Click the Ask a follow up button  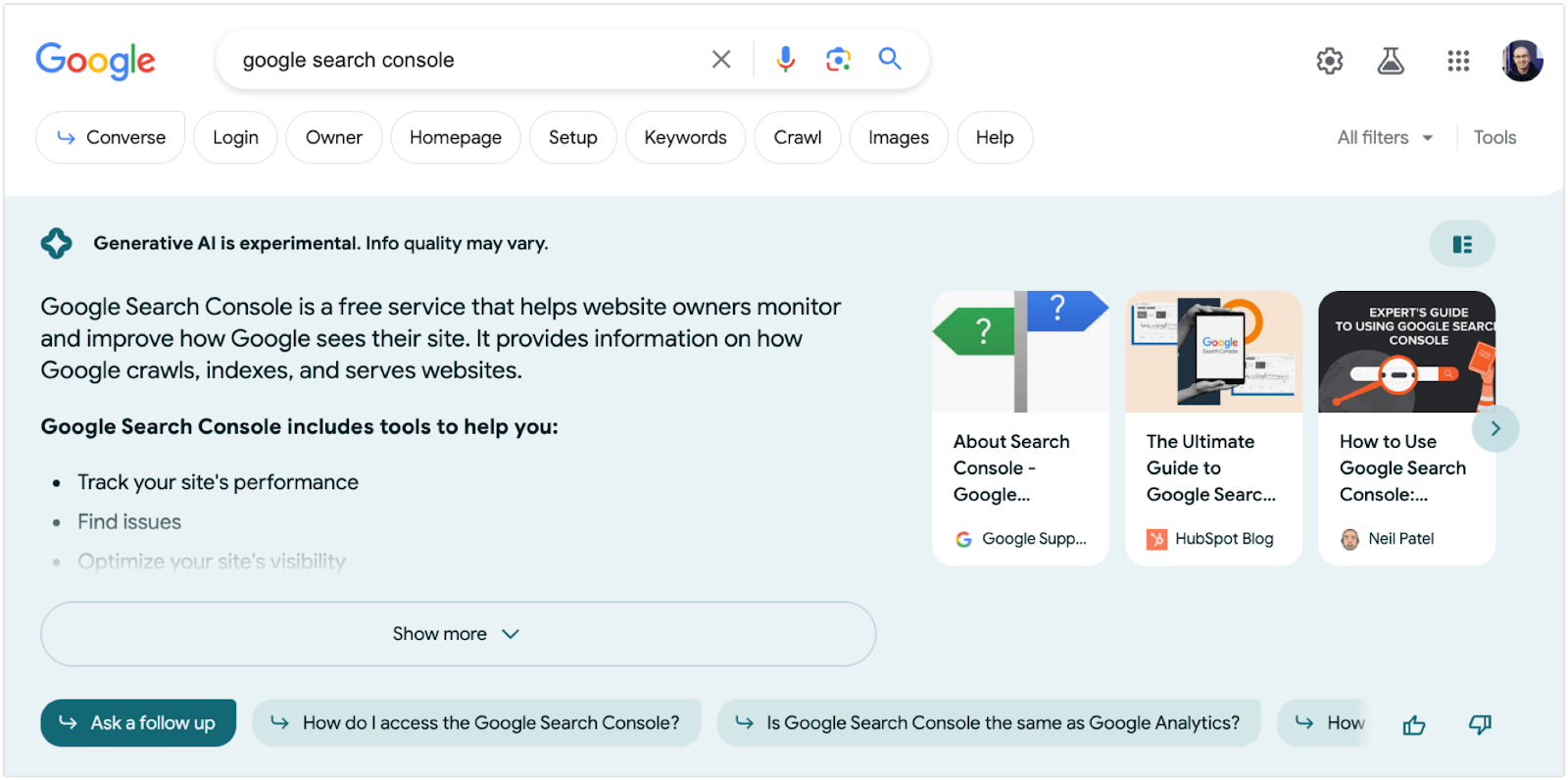click(138, 723)
